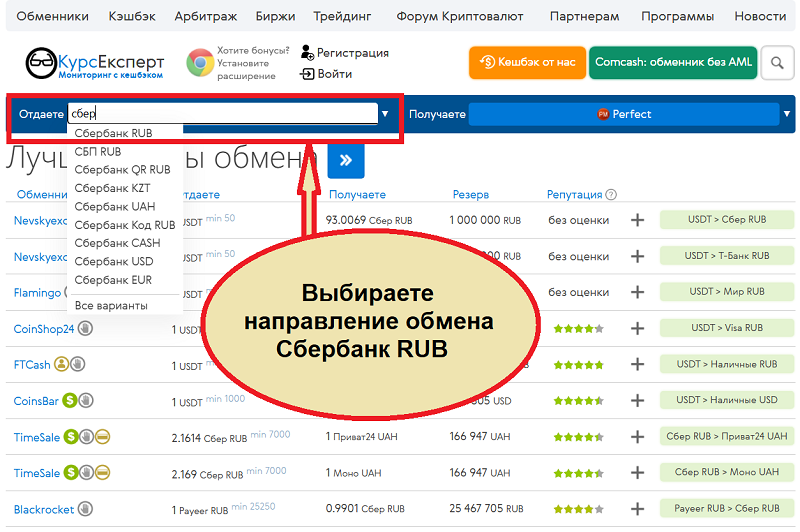Click the Payeer RUB > Сбер RUB button

[727, 509]
